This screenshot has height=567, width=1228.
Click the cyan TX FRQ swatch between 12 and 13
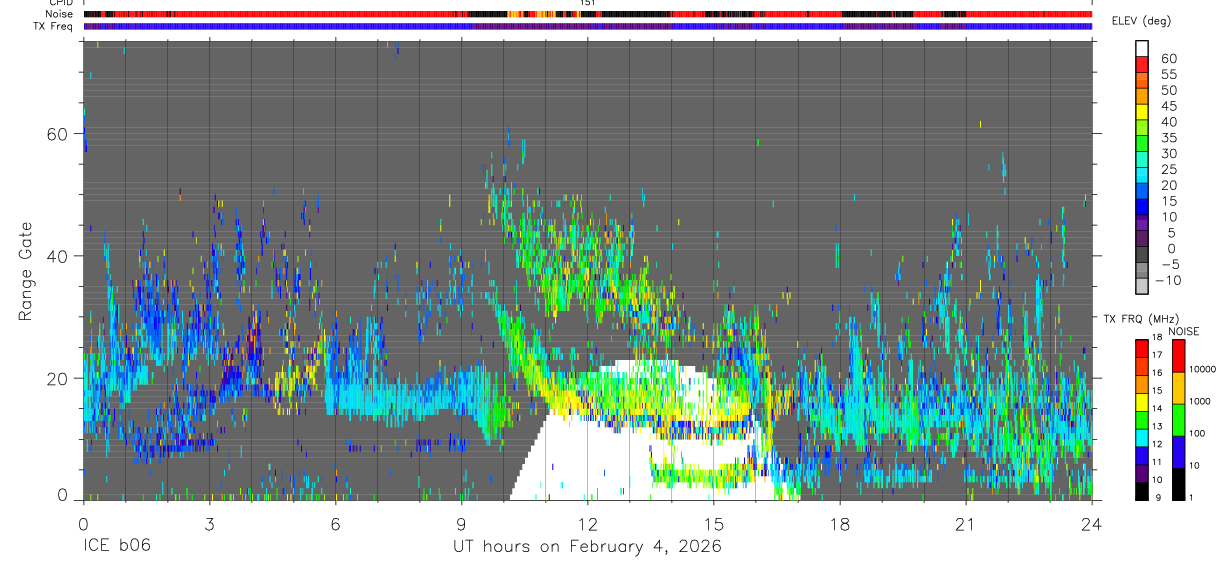(x=1142, y=436)
